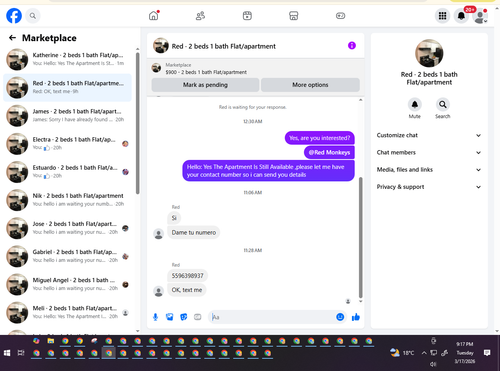Open Miguel Angel's conversation

[x=67, y=284]
